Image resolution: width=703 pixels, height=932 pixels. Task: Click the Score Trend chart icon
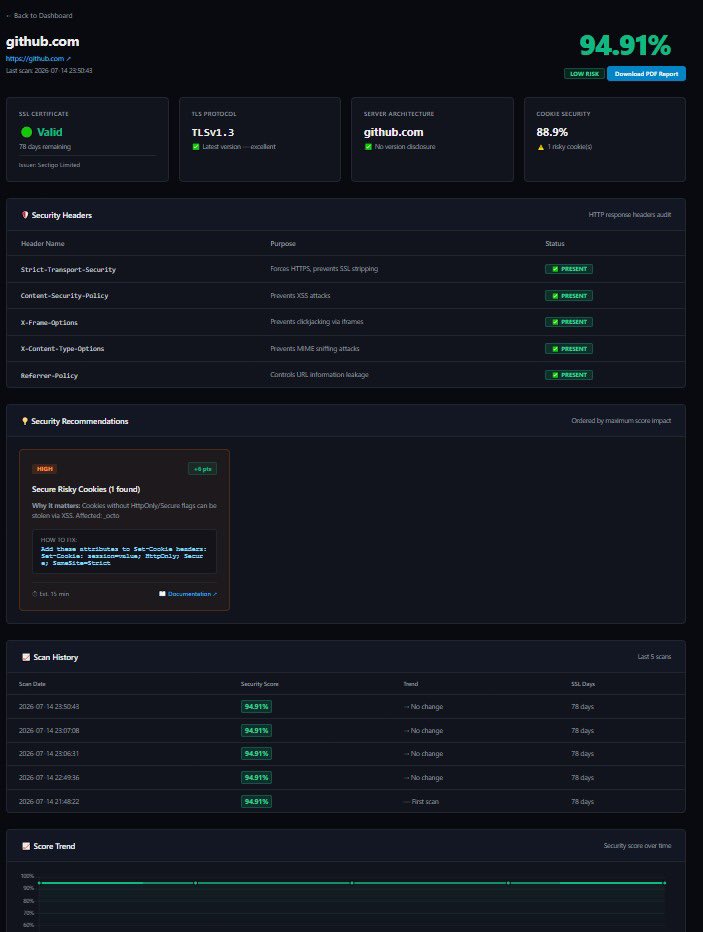pyautogui.click(x=26, y=846)
